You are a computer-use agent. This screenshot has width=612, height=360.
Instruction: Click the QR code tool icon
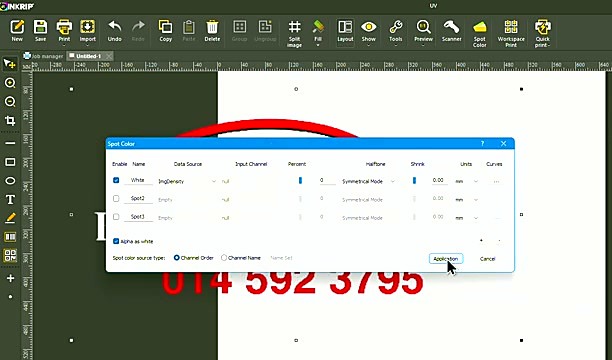pyautogui.click(x=10, y=255)
